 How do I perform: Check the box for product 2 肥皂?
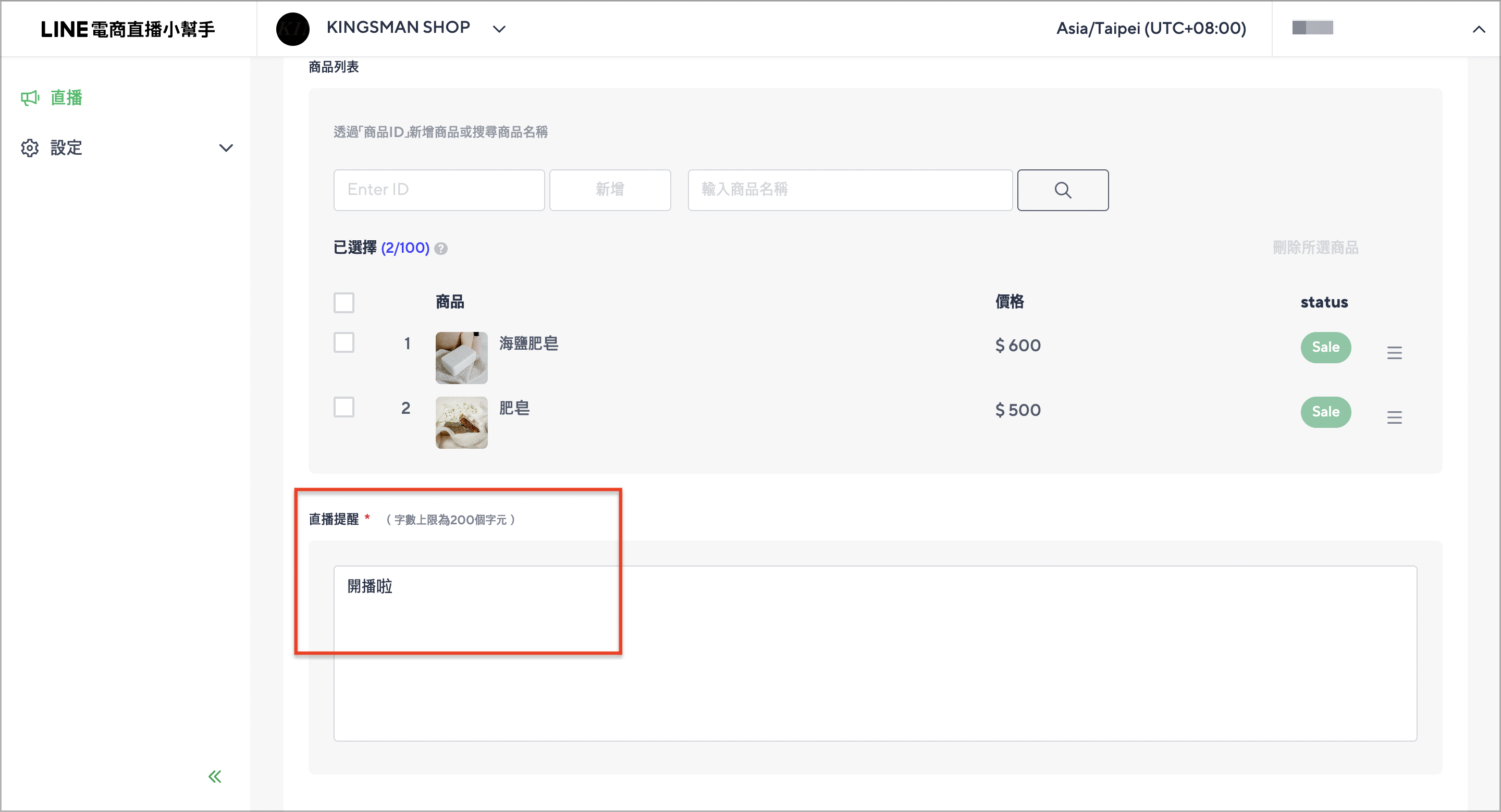click(x=344, y=407)
